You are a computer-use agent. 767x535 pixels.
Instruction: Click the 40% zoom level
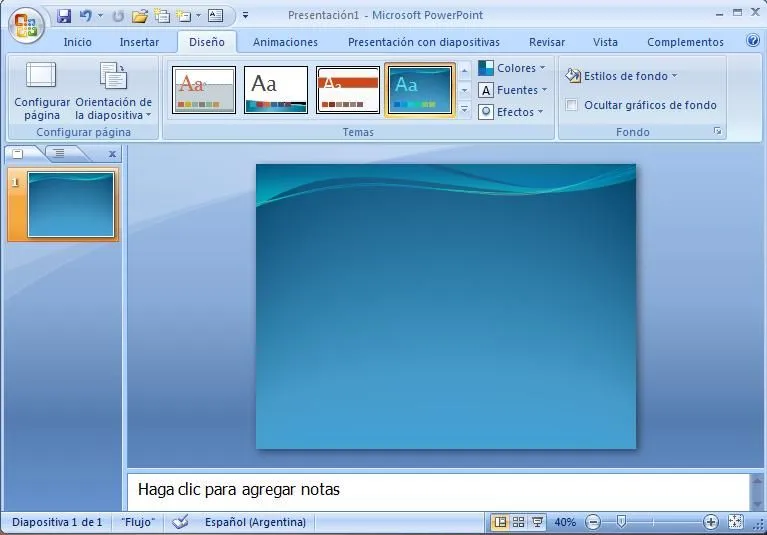point(565,522)
